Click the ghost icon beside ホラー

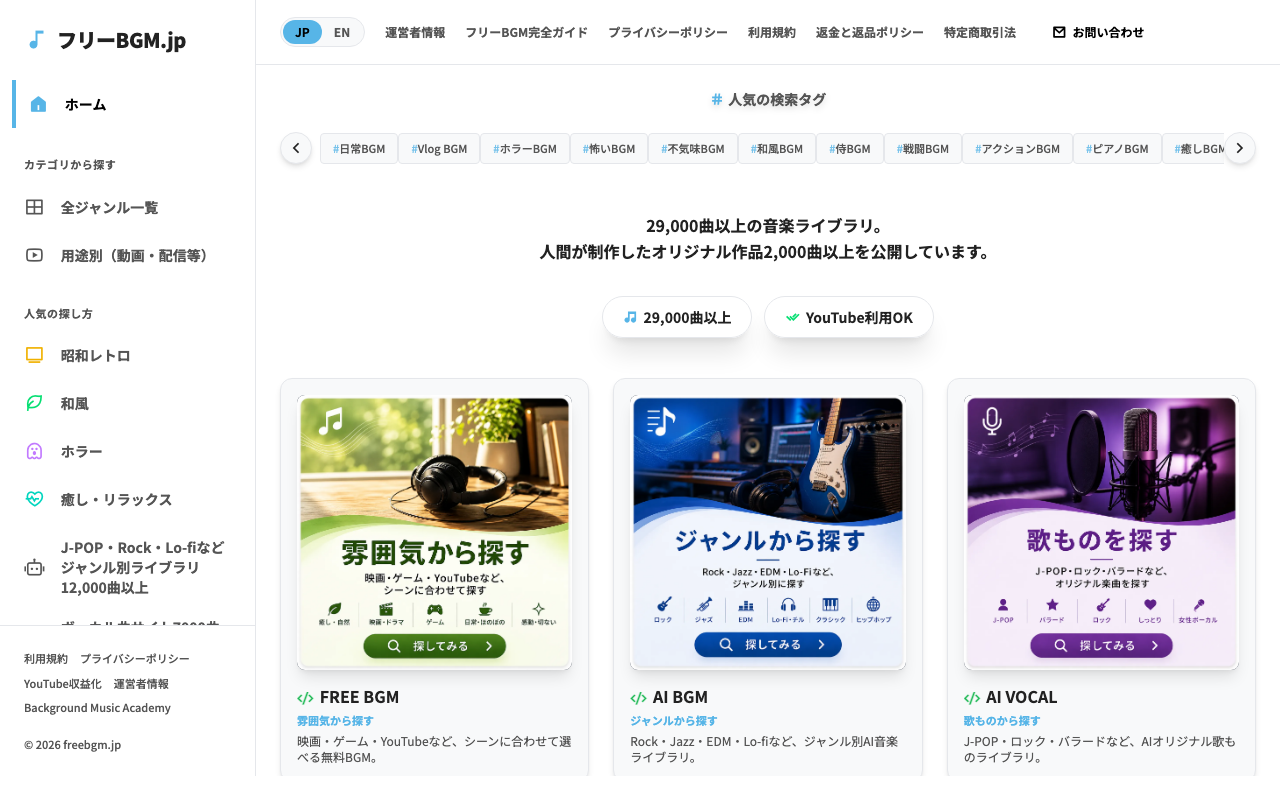coord(34,451)
